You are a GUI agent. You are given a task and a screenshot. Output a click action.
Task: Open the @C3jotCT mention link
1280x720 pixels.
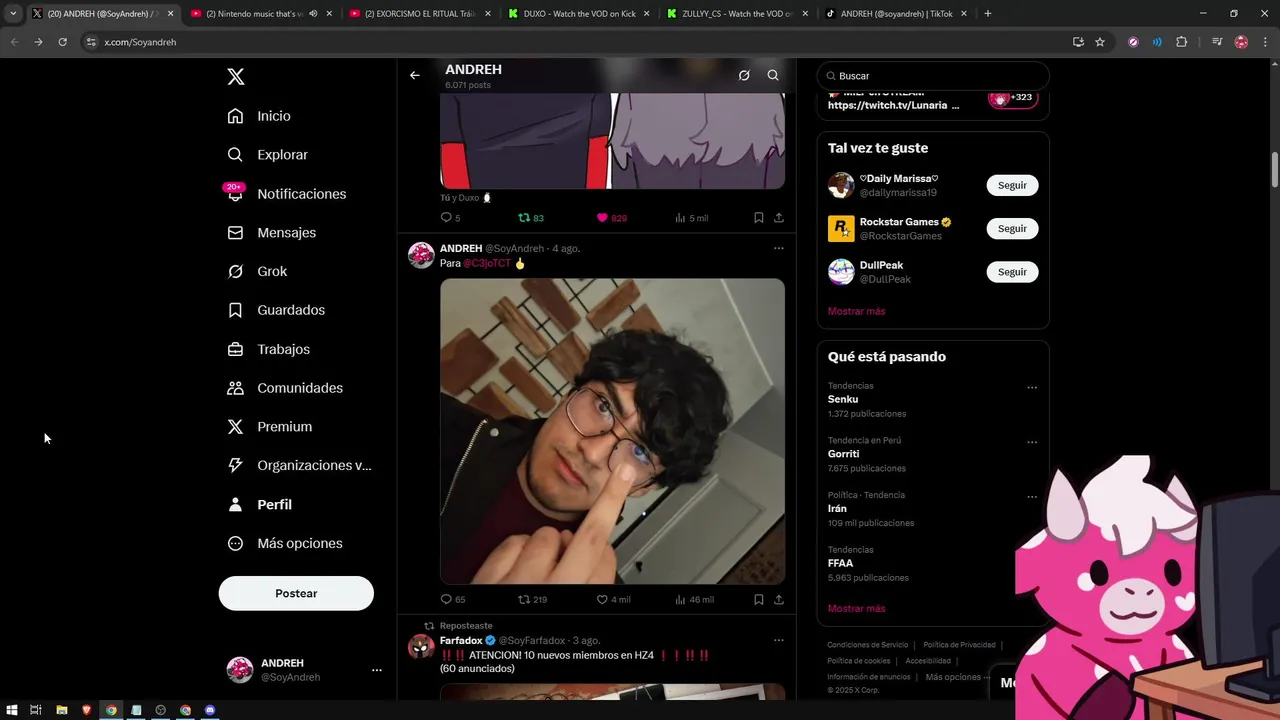coord(487,263)
